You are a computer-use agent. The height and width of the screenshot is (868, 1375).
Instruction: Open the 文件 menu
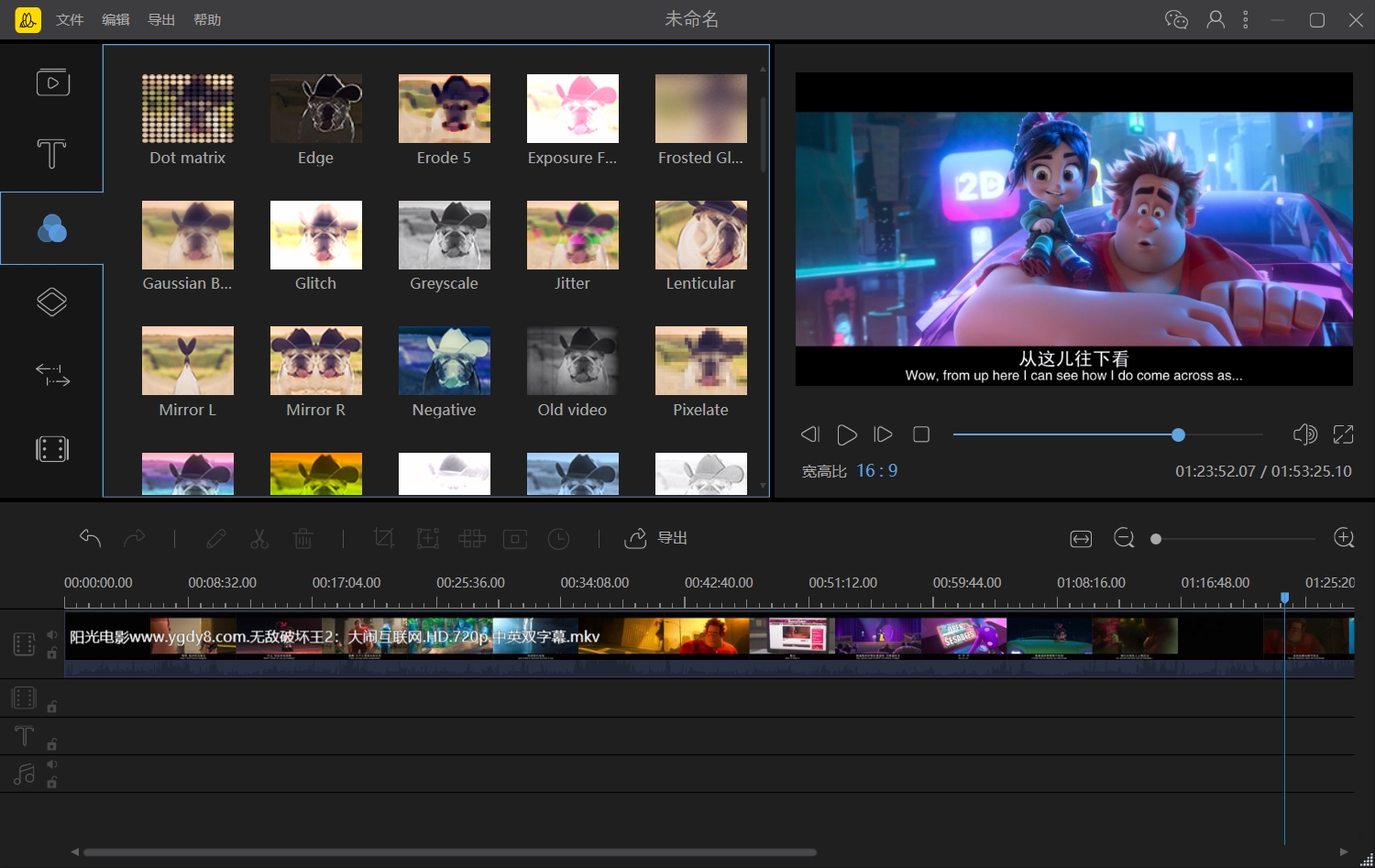pyautogui.click(x=70, y=19)
